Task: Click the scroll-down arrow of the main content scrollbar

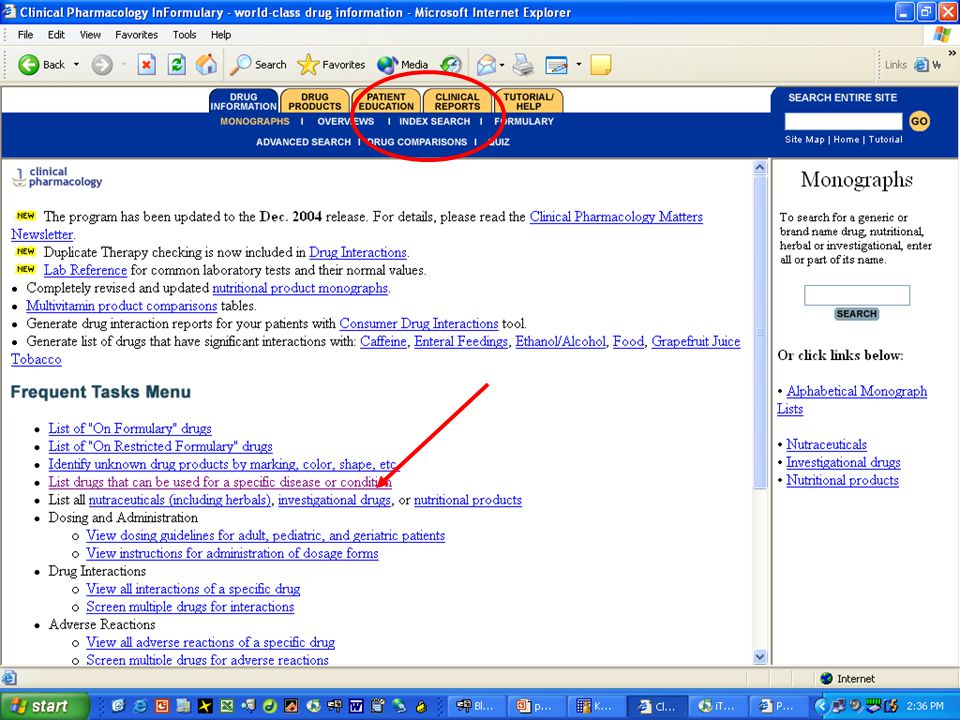Action: tap(760, 657)
